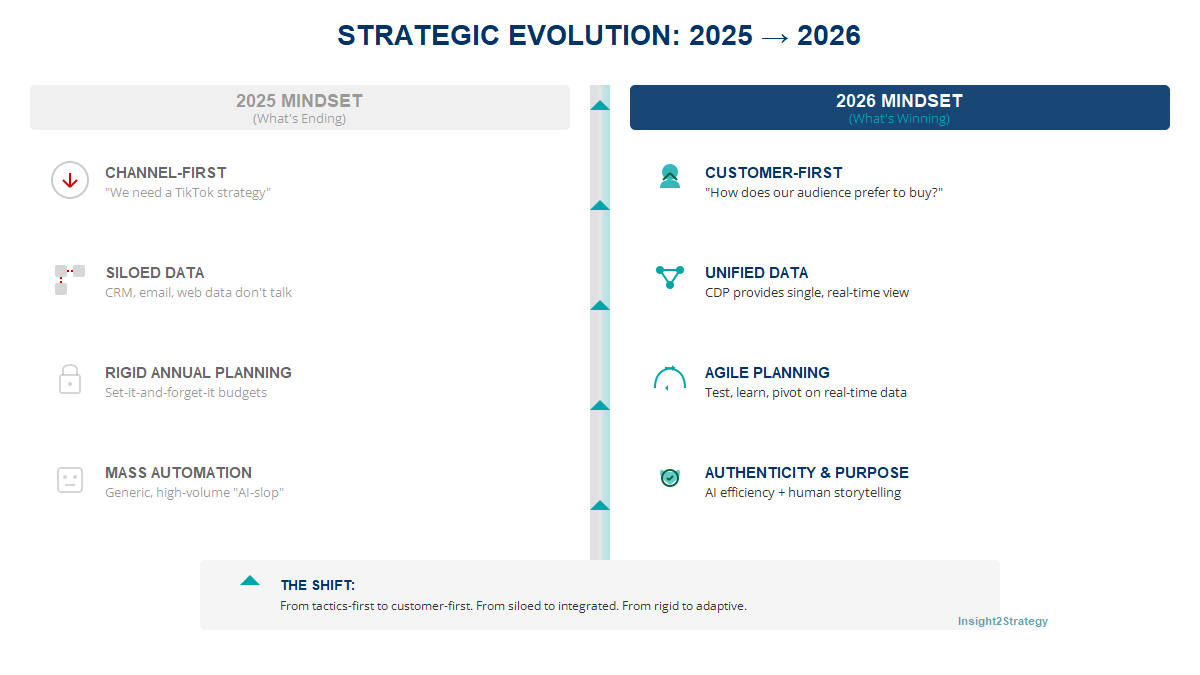
Task: Select the teal Customer-First person icon
Action: pyautogui.click(x=670, y=177)
